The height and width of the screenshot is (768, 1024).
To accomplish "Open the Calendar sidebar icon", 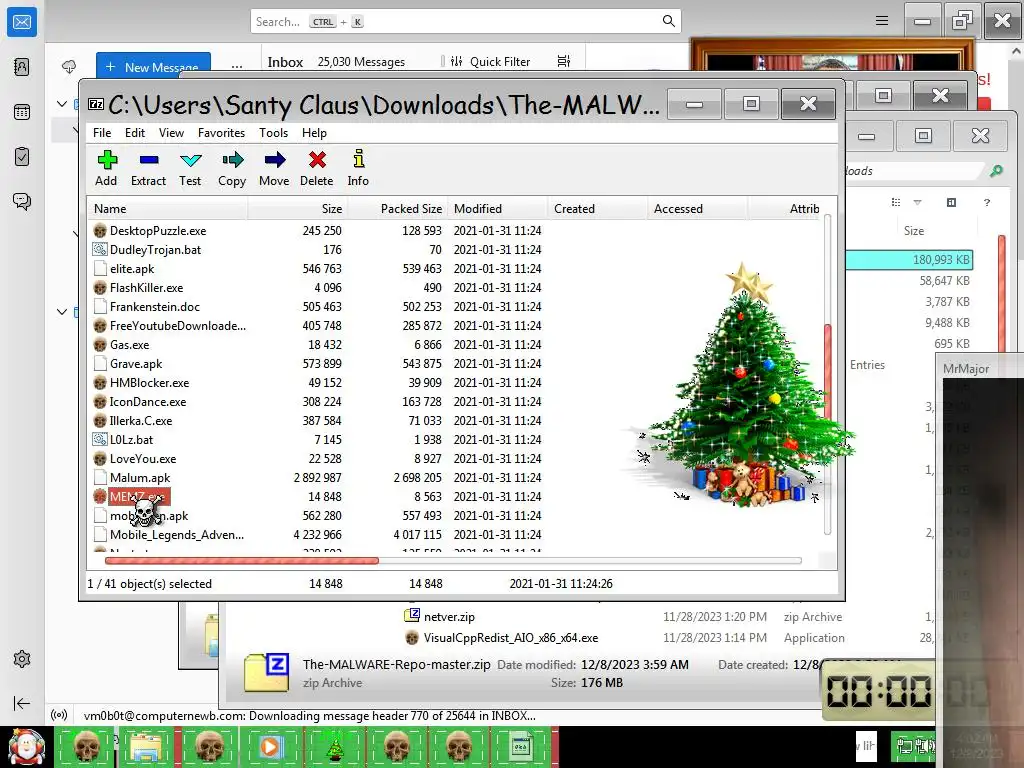I will coord(22,112).
